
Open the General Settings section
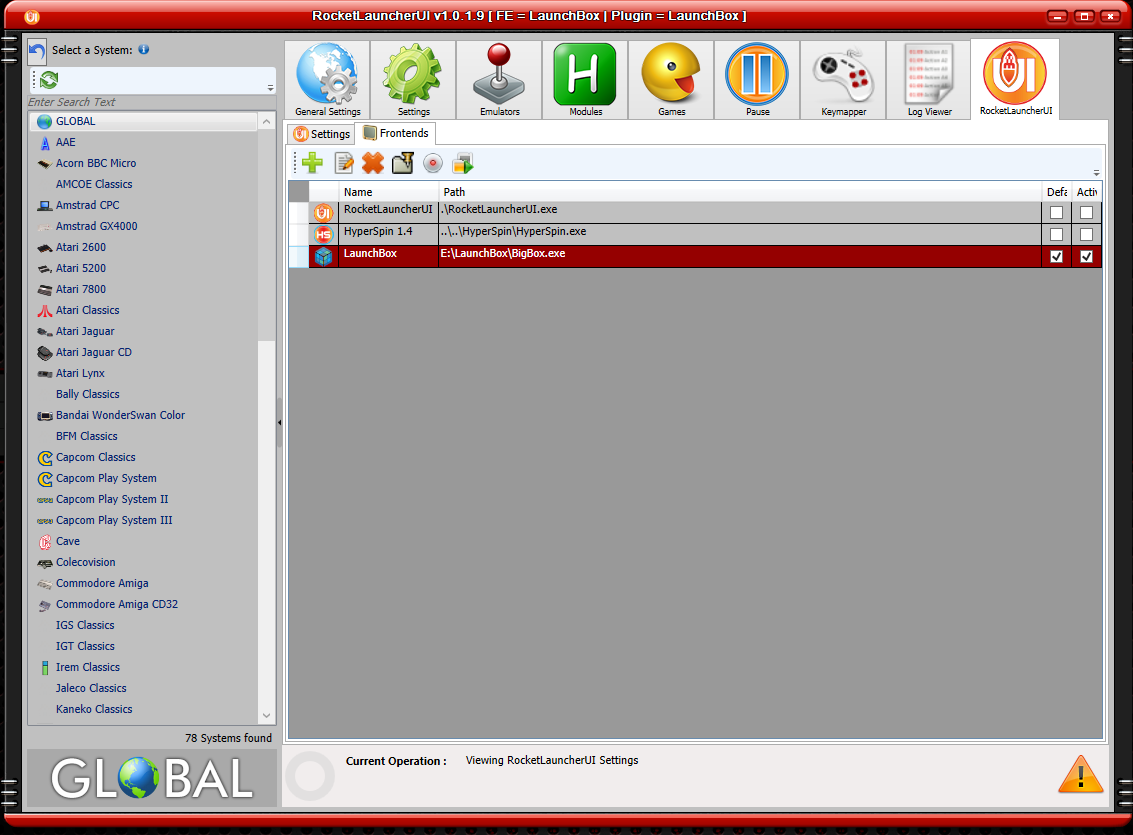click(327, 79)
